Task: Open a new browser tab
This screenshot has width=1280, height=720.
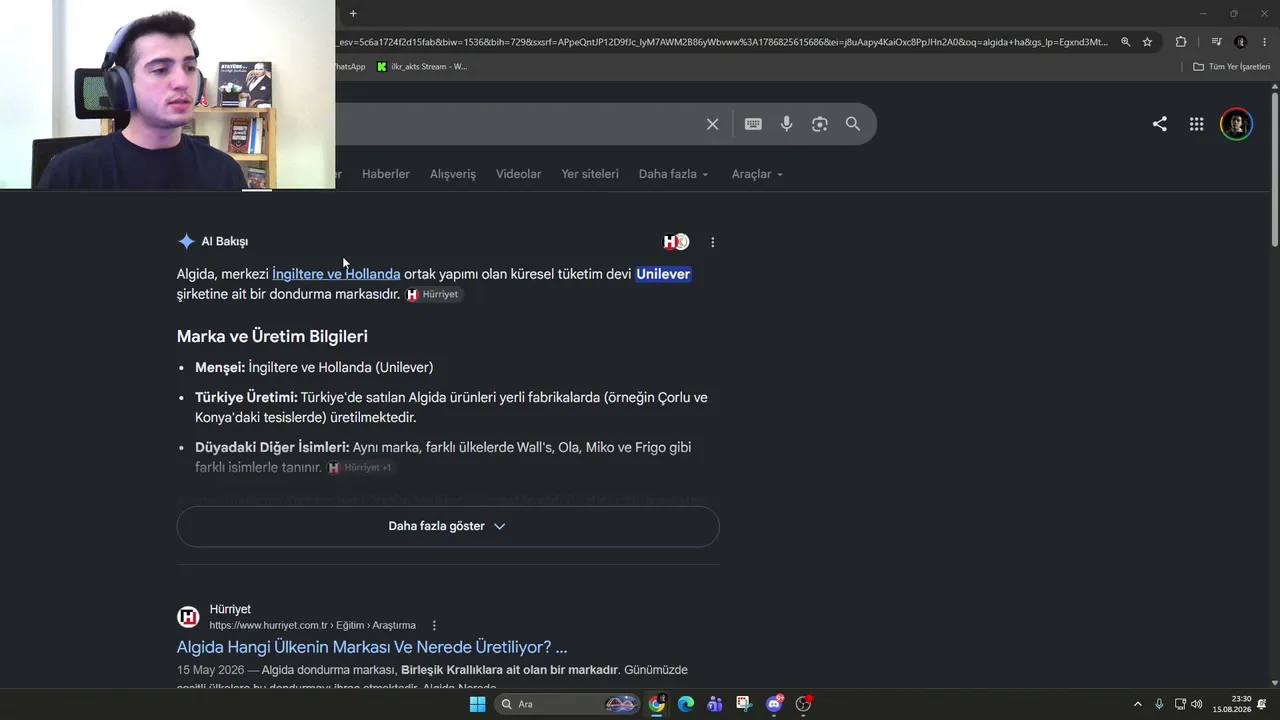Action: tap(353, 13)
